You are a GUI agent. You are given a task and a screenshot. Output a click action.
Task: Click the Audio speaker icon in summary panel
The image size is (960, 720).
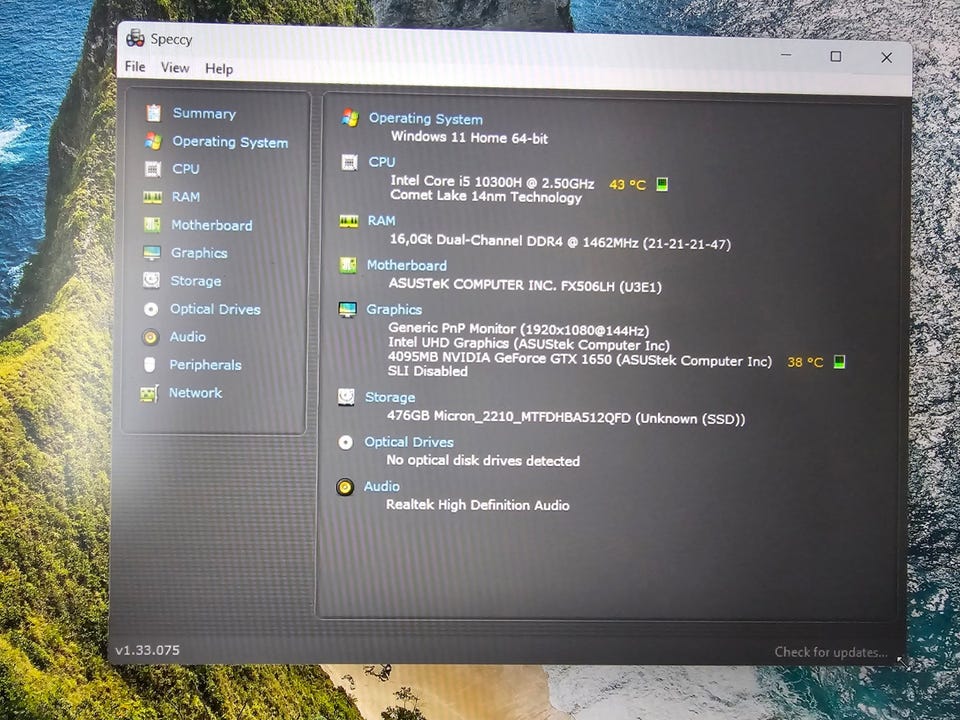click(x=345, y=487)
